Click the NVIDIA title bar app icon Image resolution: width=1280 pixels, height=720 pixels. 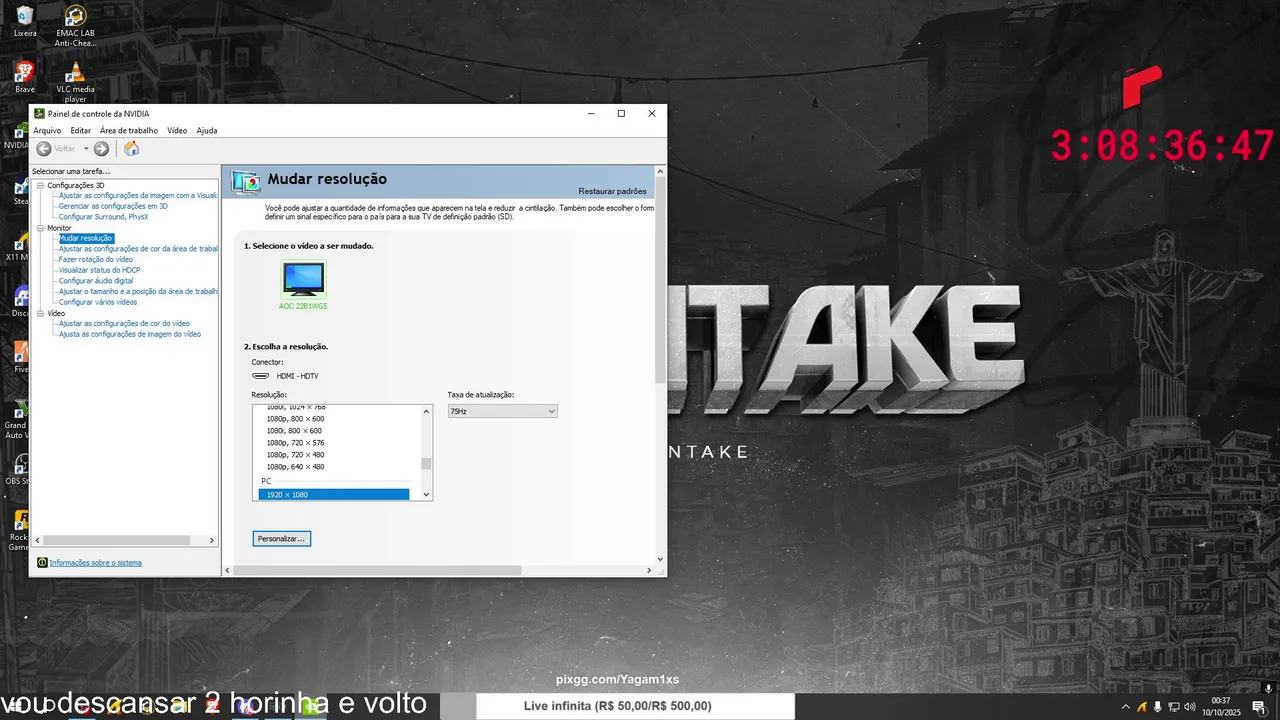(39, 113)
